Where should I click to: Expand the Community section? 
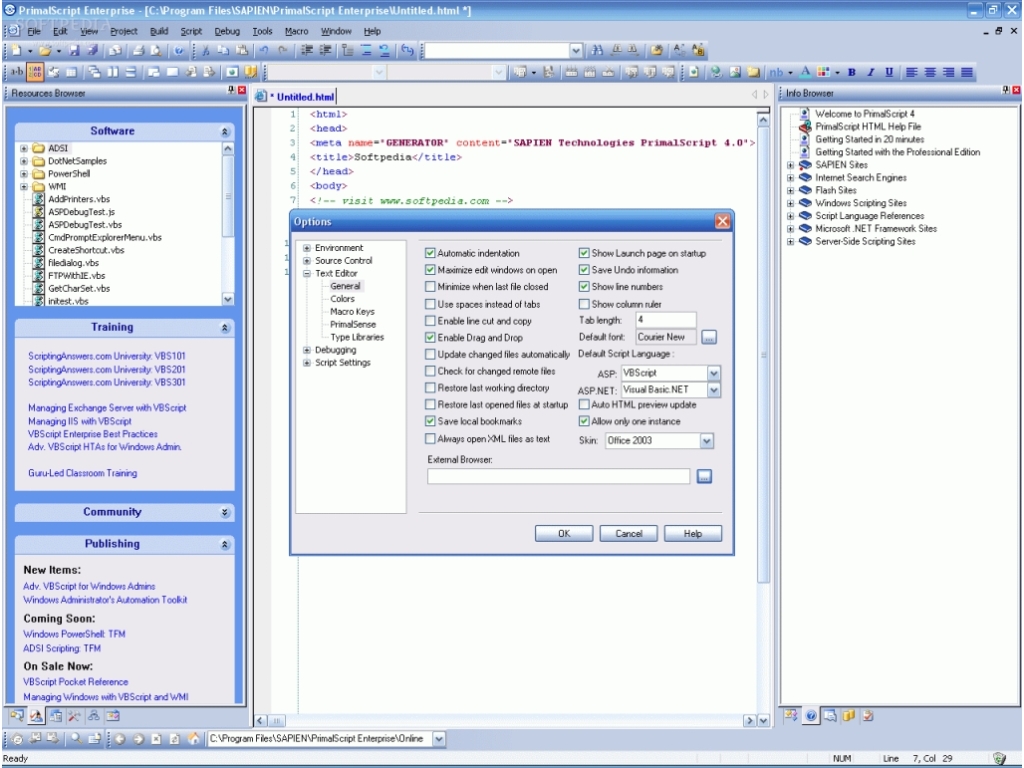point(225,513)
